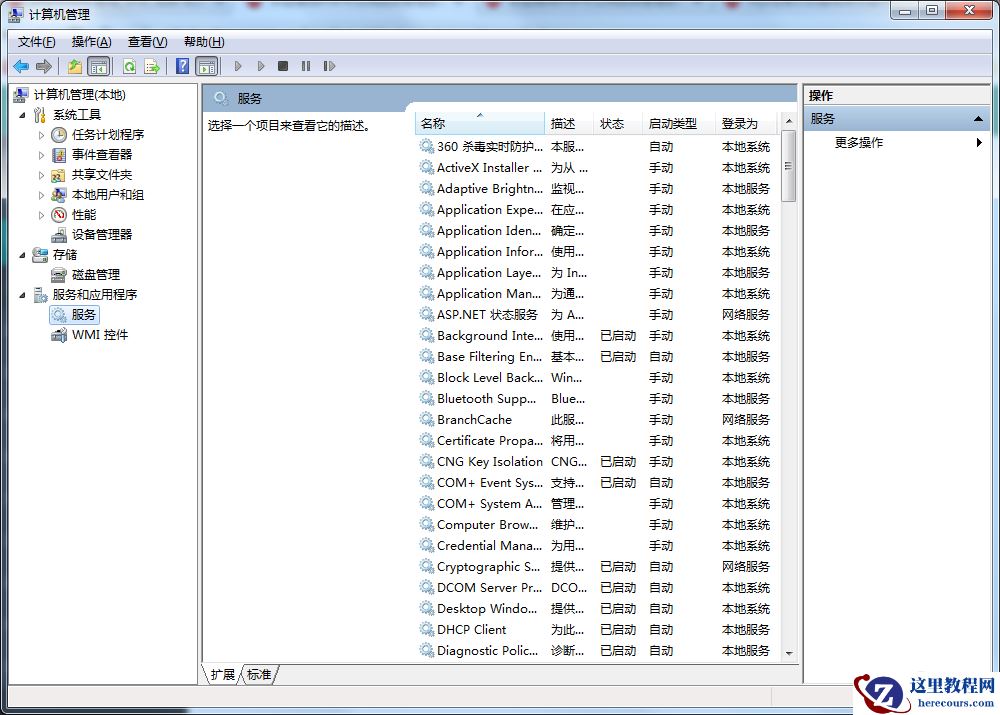Collapse the 服务 section in actions pane

tap(978, 119)
